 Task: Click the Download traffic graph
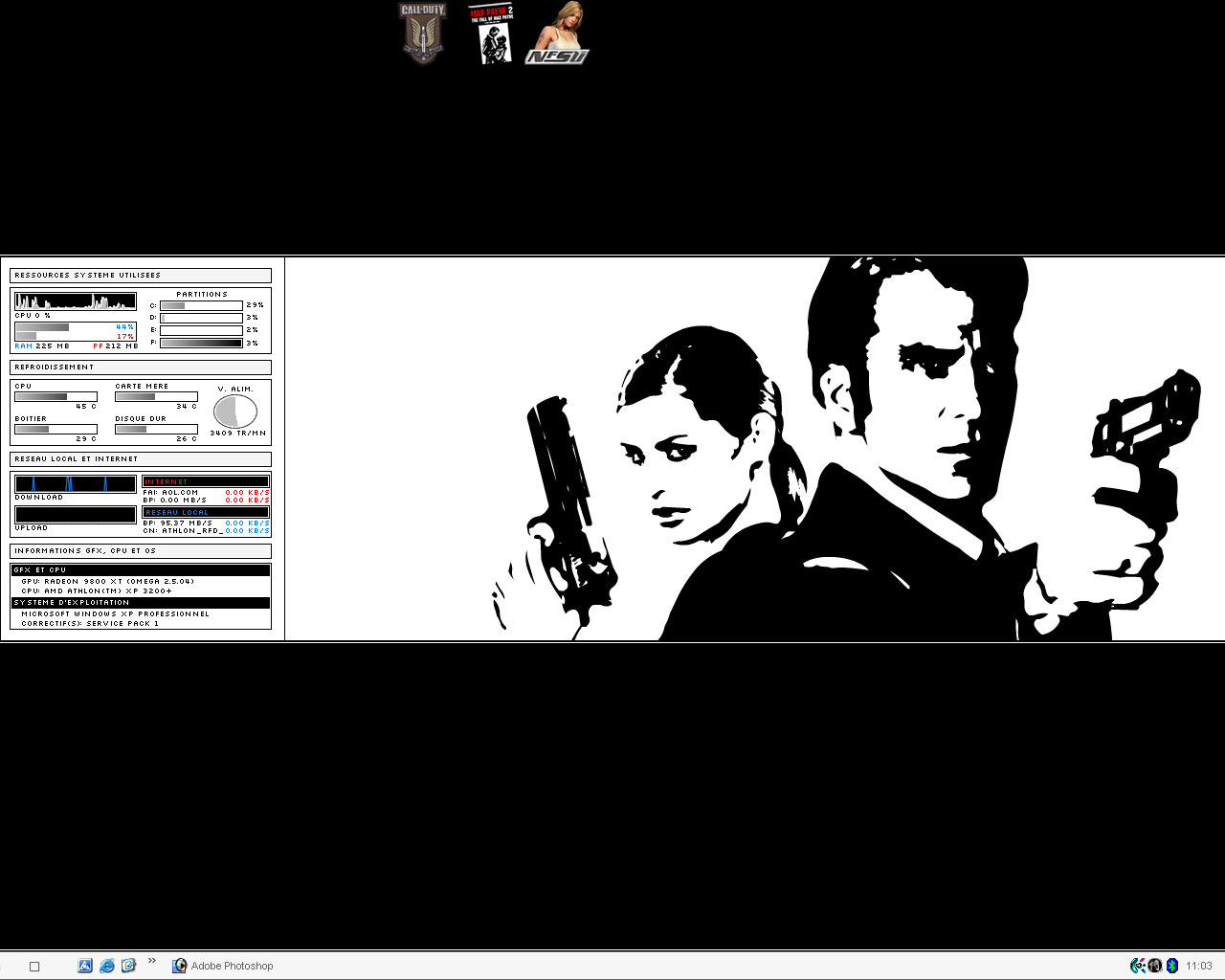(x=76, y=484)
